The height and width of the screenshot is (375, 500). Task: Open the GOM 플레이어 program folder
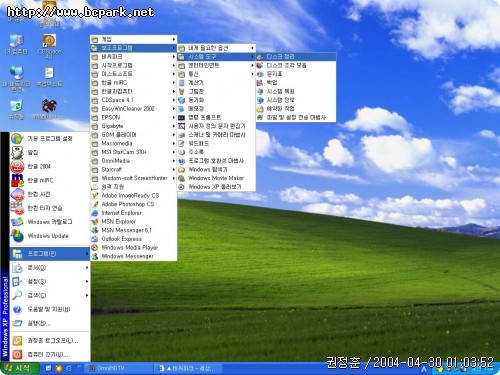point(134,135)
